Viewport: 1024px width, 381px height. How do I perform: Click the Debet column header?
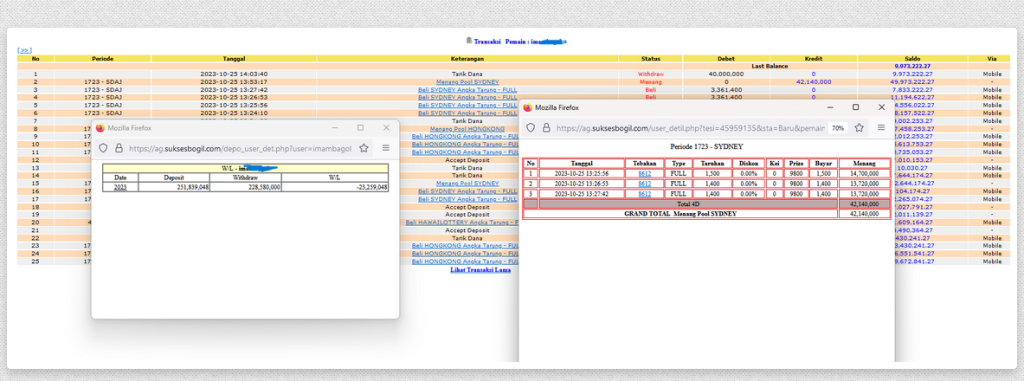[x=726, y=59]
